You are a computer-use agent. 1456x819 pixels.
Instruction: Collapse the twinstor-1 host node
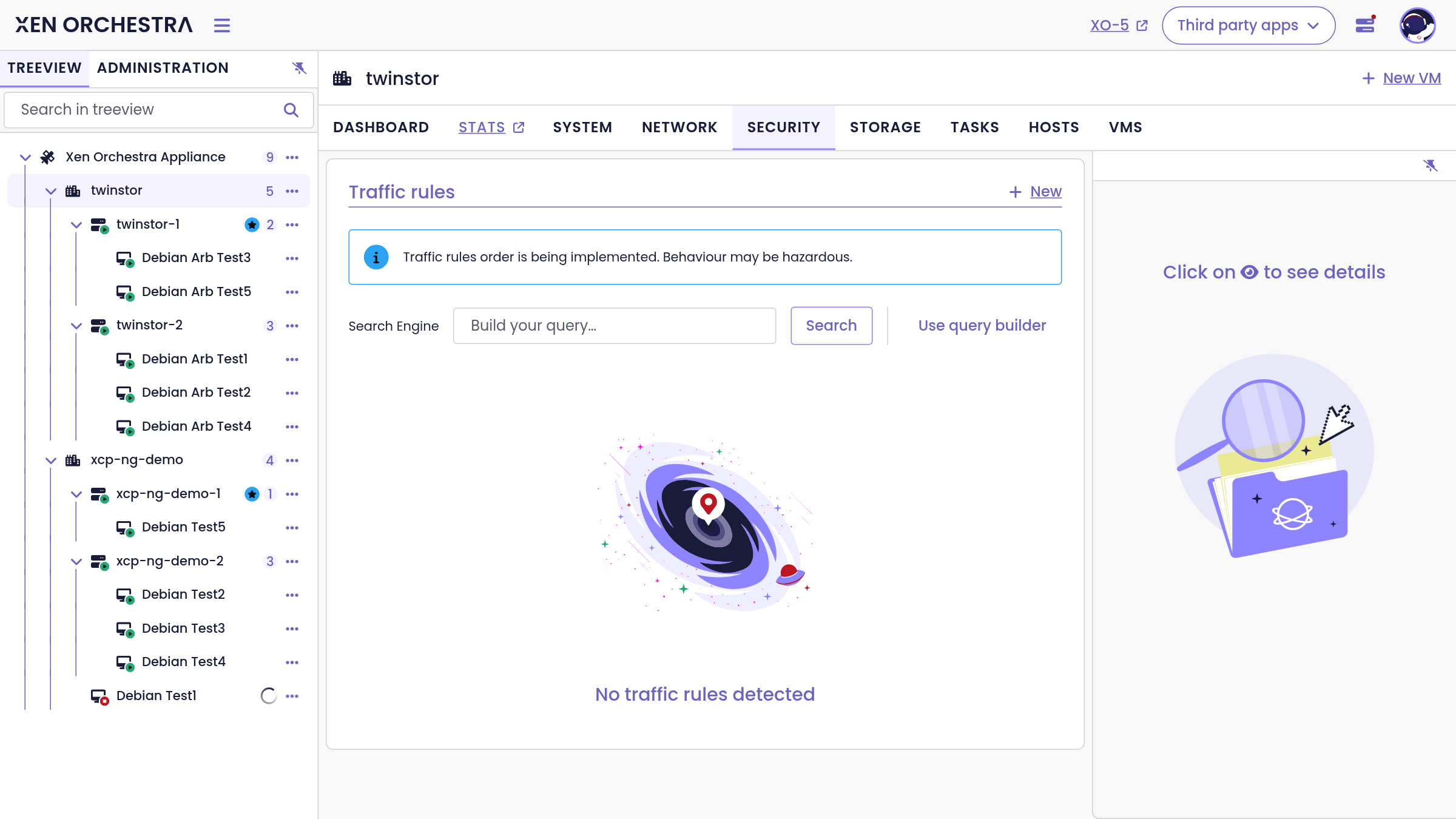click(76, 225)
